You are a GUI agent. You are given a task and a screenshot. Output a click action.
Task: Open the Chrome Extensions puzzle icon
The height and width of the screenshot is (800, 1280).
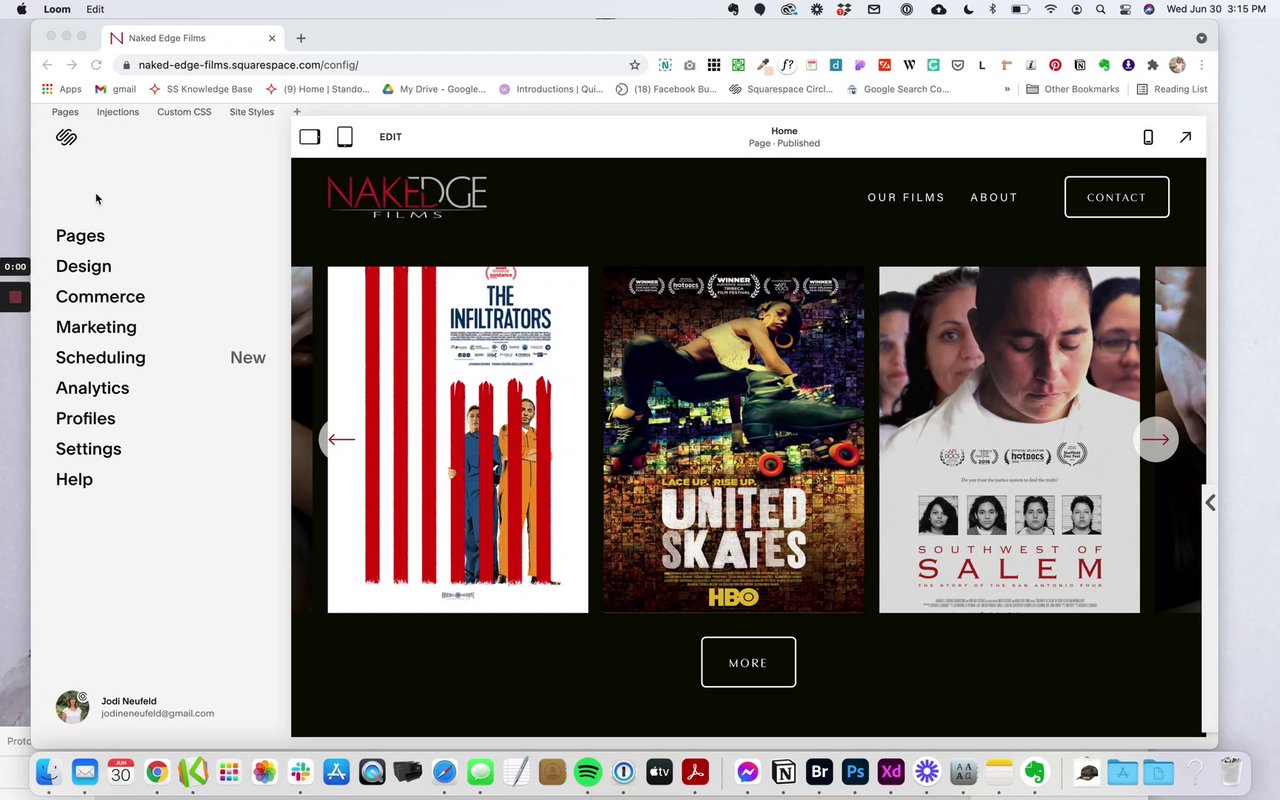[x=1153, y=65]
